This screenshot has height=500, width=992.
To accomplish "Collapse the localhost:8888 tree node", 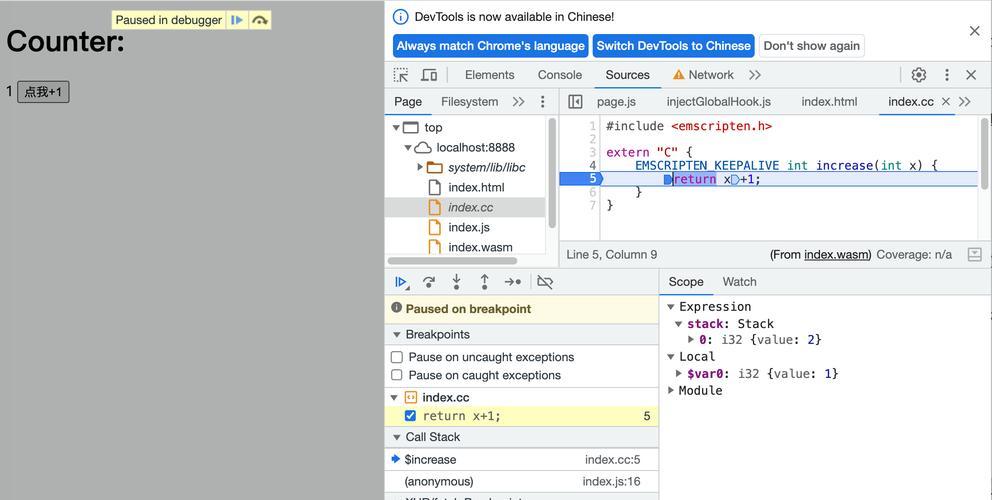I will pos(408,147).
